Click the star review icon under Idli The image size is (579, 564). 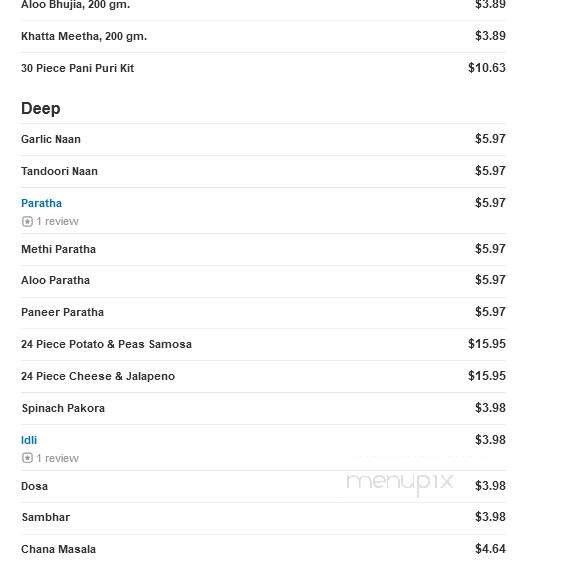click(x=27, y=458)
